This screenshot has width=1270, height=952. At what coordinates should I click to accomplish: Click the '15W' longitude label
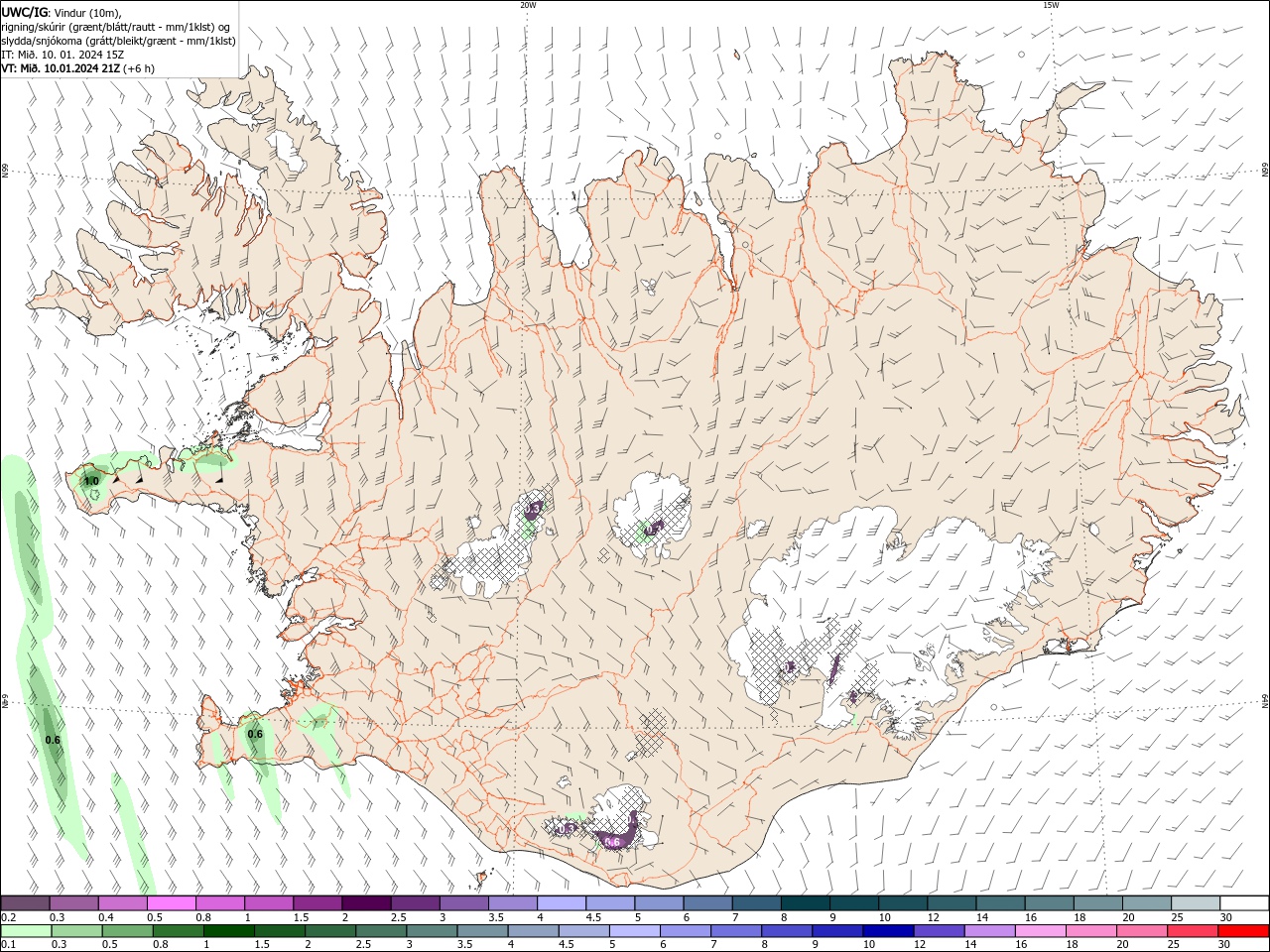(1051, 5)
